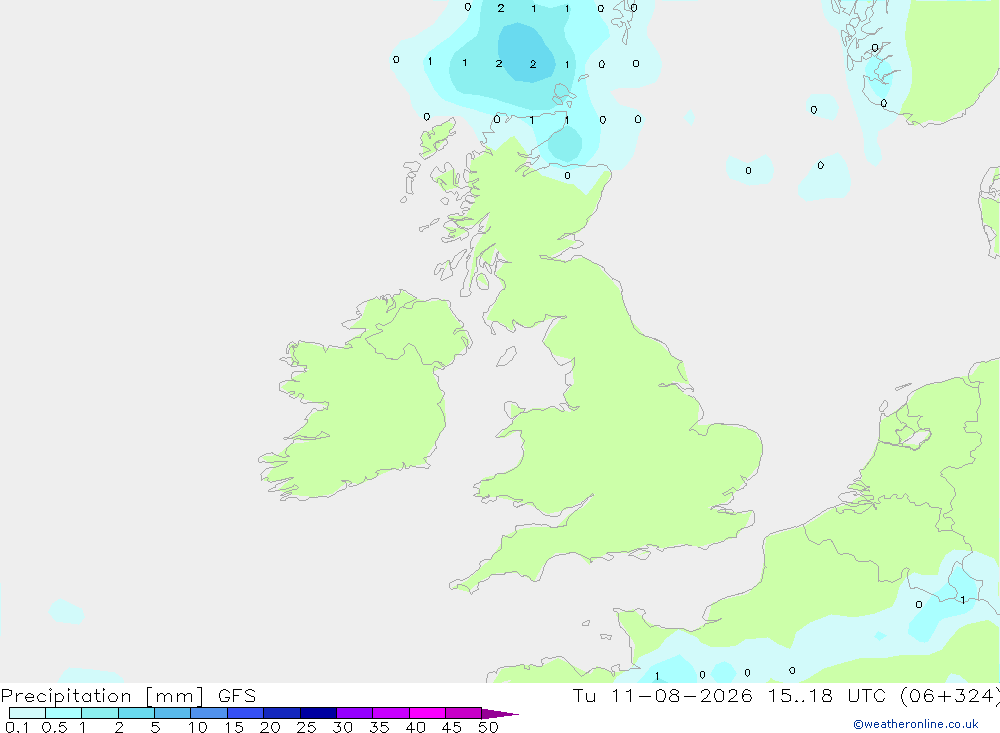
Task: Click the legend label '0.5'
Action: coord(54,727)
